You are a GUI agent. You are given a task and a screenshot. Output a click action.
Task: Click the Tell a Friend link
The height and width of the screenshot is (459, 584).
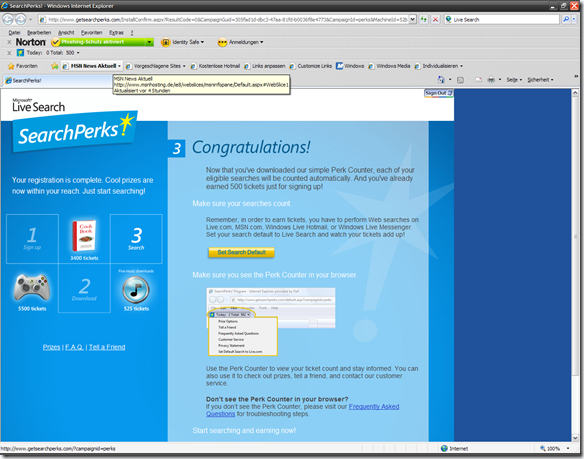coord(107,347)
